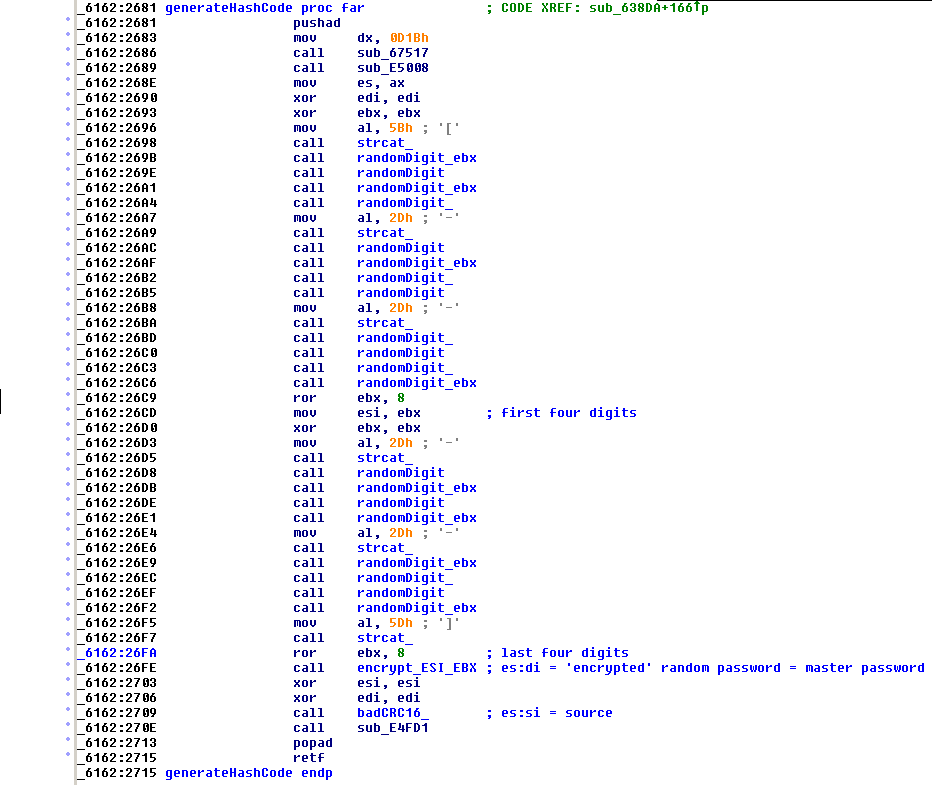Select the generateHashCode proc far label
The image size is (932, 785).
click(265, 8)
